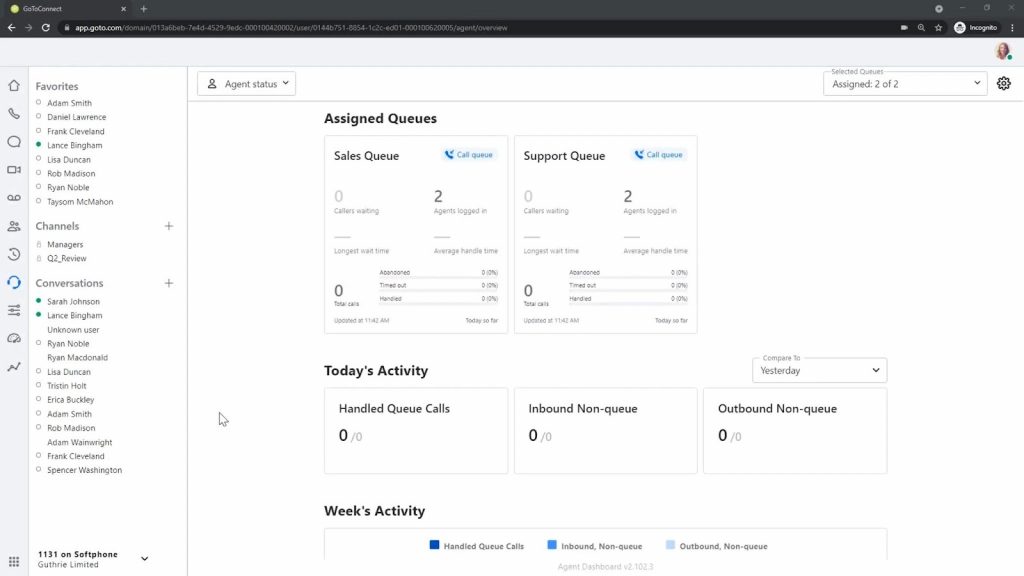Toggle Inbound, Non-queue legend series
This screenshot has height=576, width=1024.
pos(594,546)
